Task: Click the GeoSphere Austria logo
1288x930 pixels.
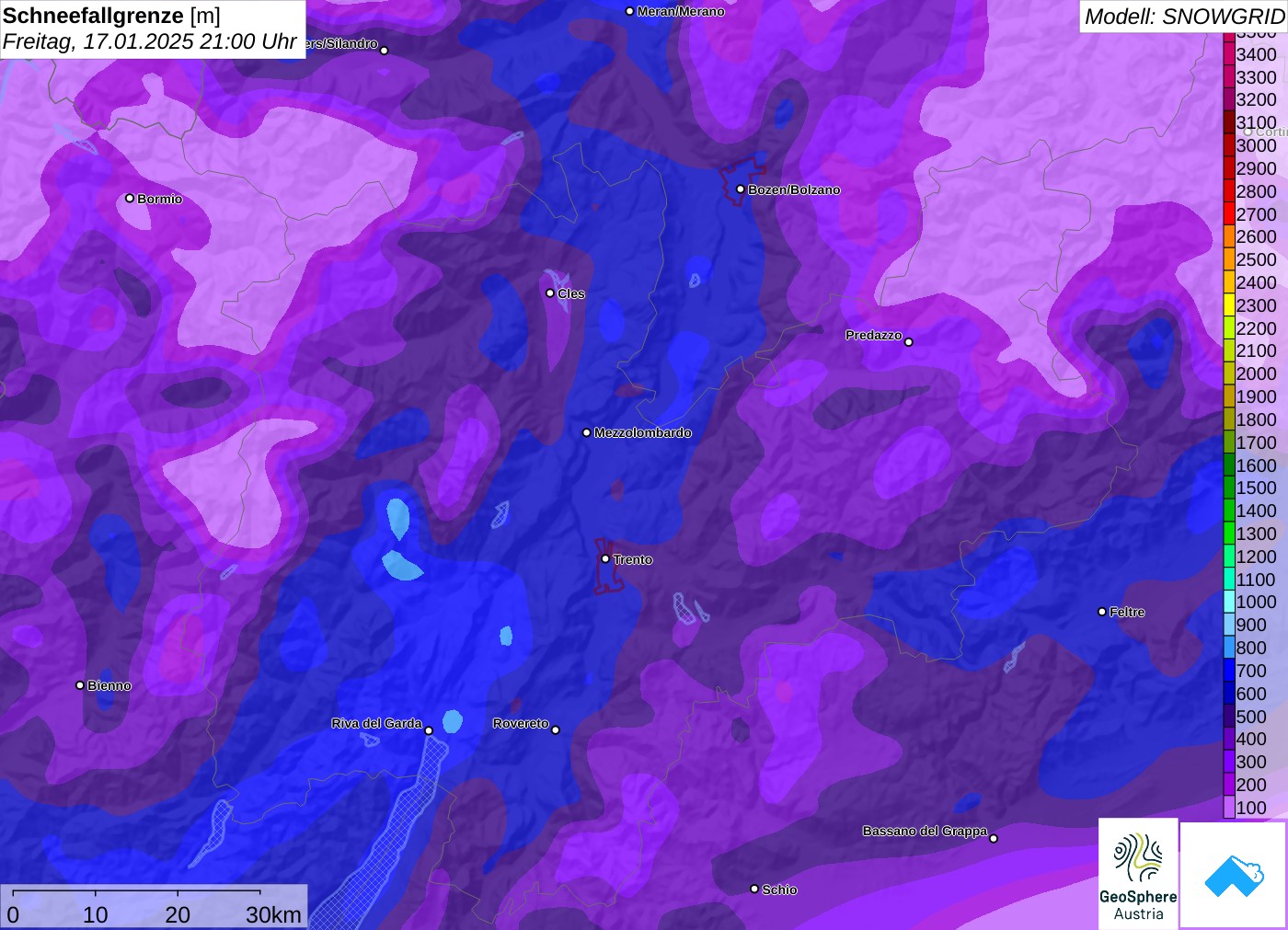Action: tap(1138, 873)
